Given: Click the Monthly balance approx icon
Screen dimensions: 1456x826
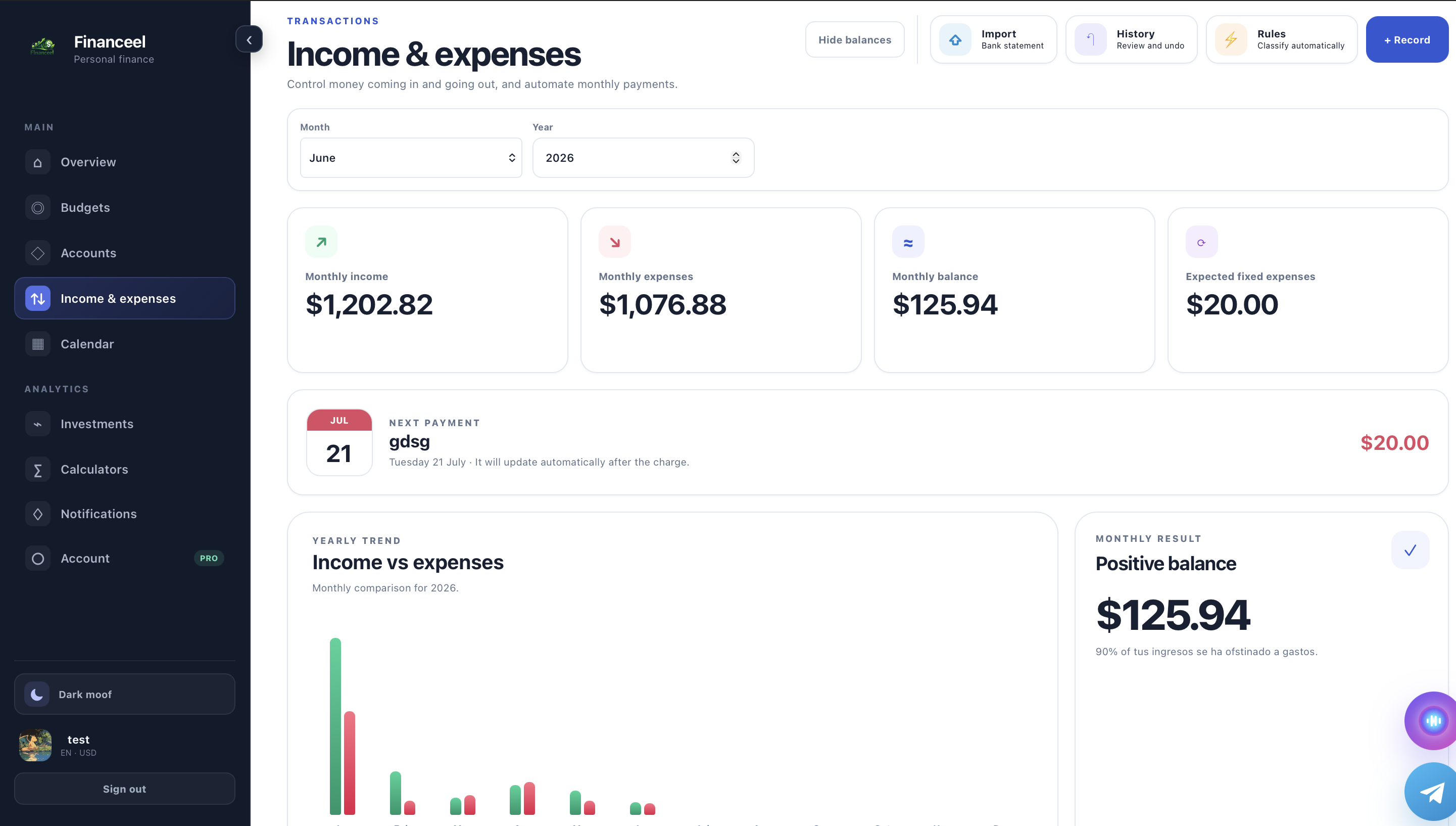Looking at the screenshot, I should click(908, 242).
